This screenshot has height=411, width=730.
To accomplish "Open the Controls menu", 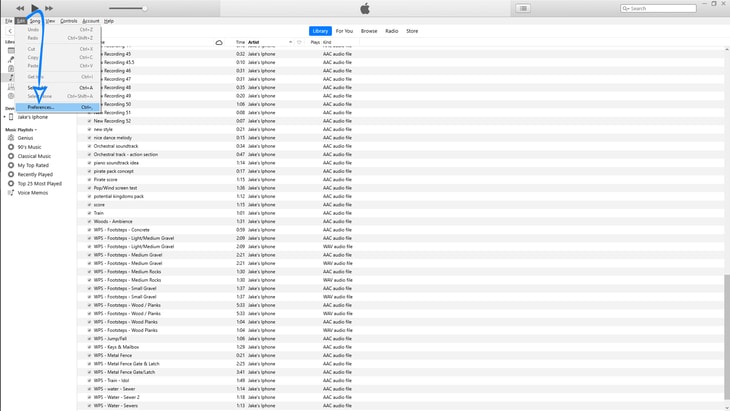I will (68, 21).
